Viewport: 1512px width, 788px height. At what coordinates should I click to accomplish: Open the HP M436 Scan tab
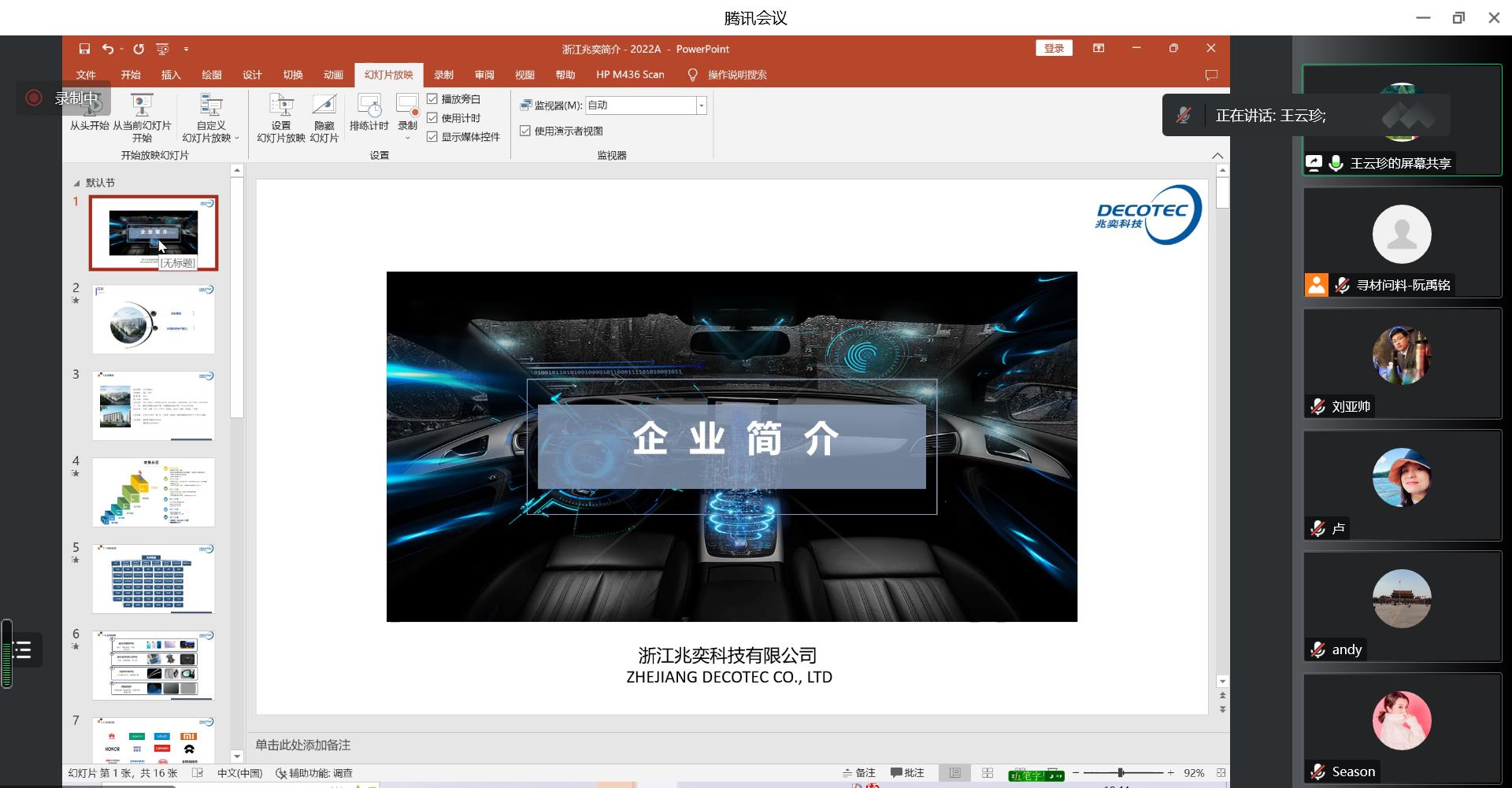pyautogui.click(x=630, y=75)
